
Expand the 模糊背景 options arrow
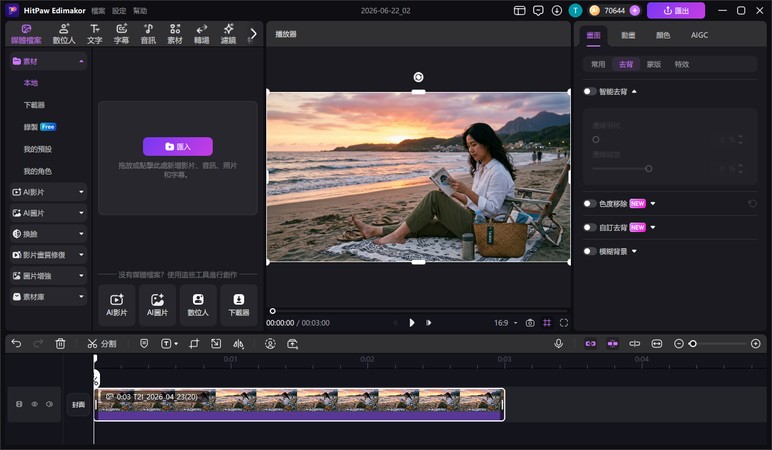634,251
